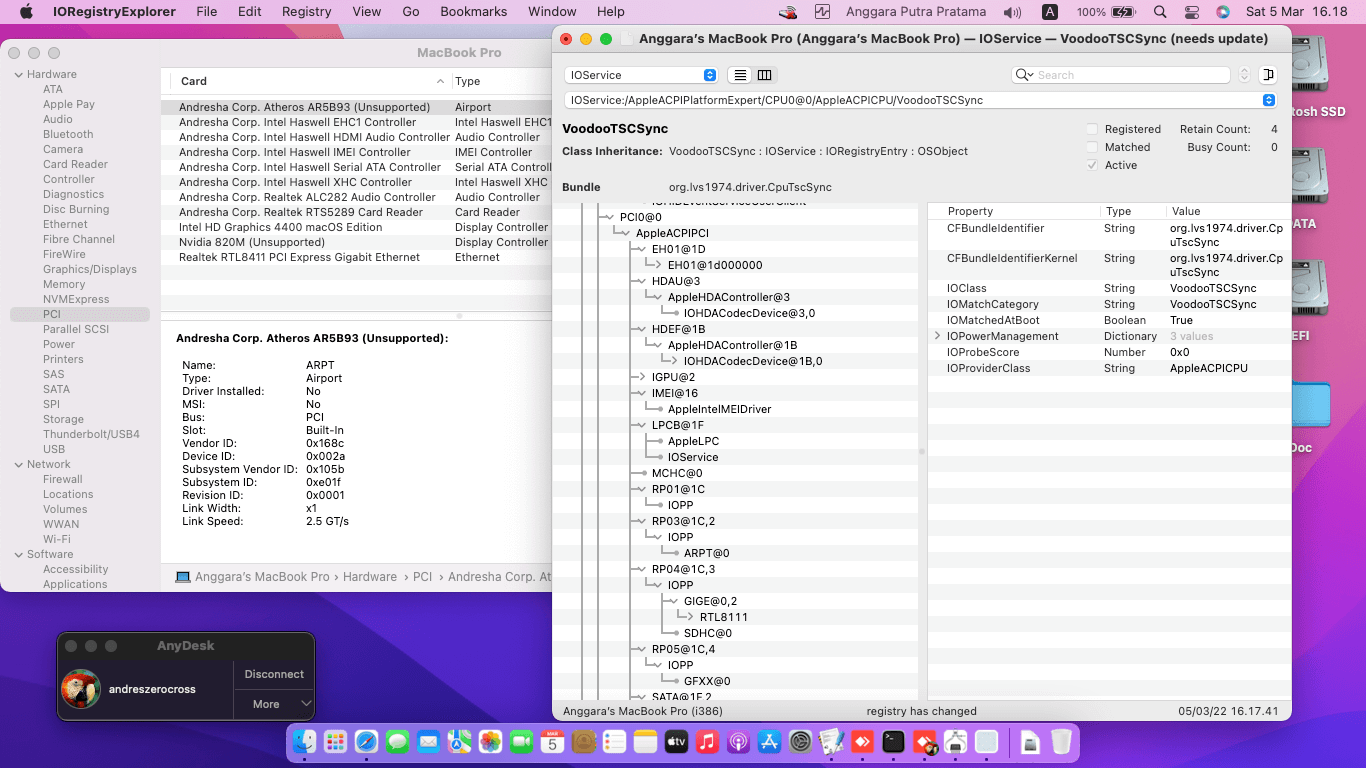This screenshot has width=1366, height=768.
Task: Open Messages from the Dock
Action: (397, 741)
